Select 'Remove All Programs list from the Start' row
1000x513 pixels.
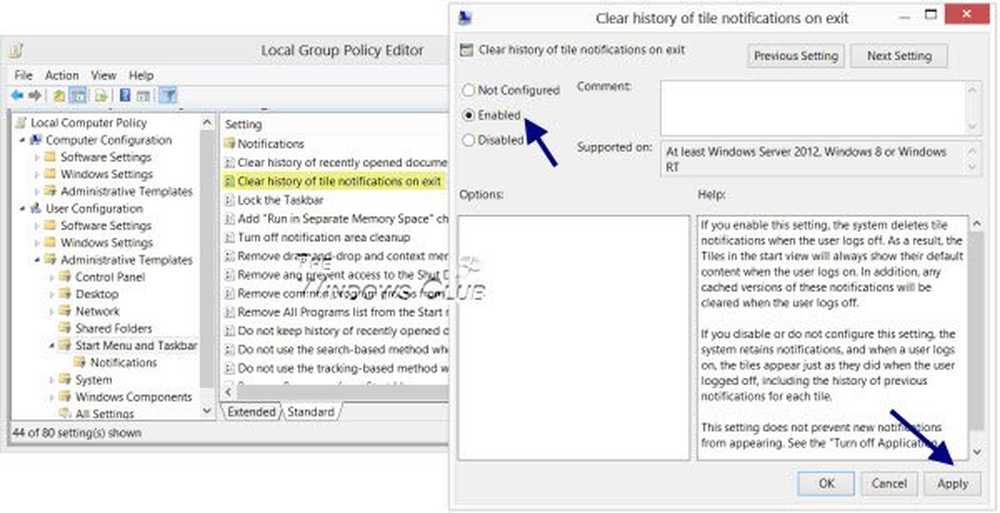coord(334,312)
